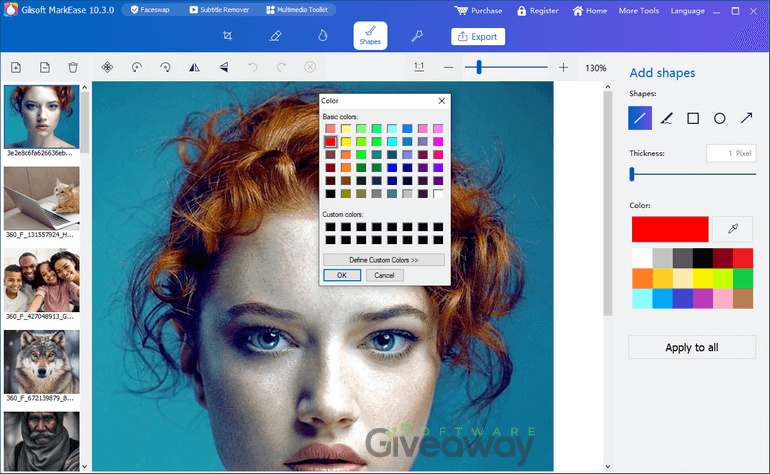
Task: Flip image vertically
Action: [223, 67]
